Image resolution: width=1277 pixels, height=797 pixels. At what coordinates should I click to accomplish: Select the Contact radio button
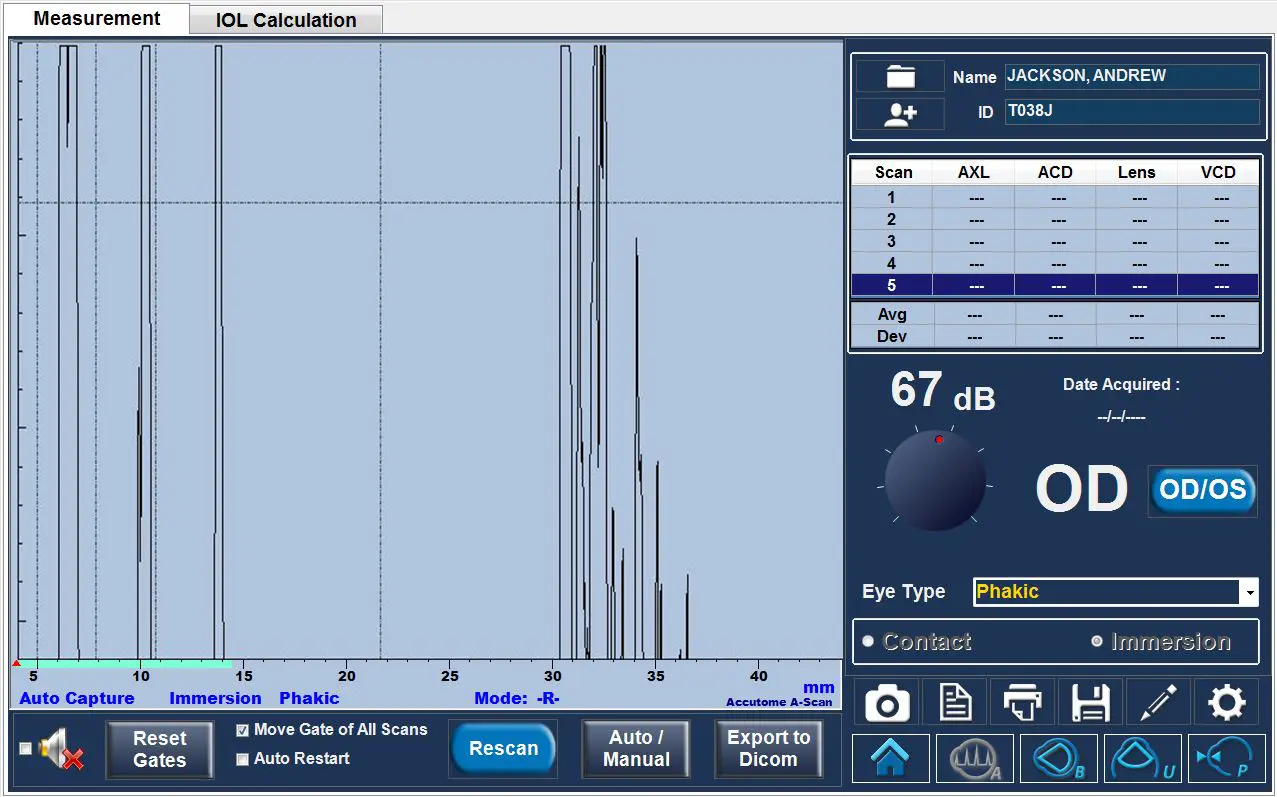[868, 641]
